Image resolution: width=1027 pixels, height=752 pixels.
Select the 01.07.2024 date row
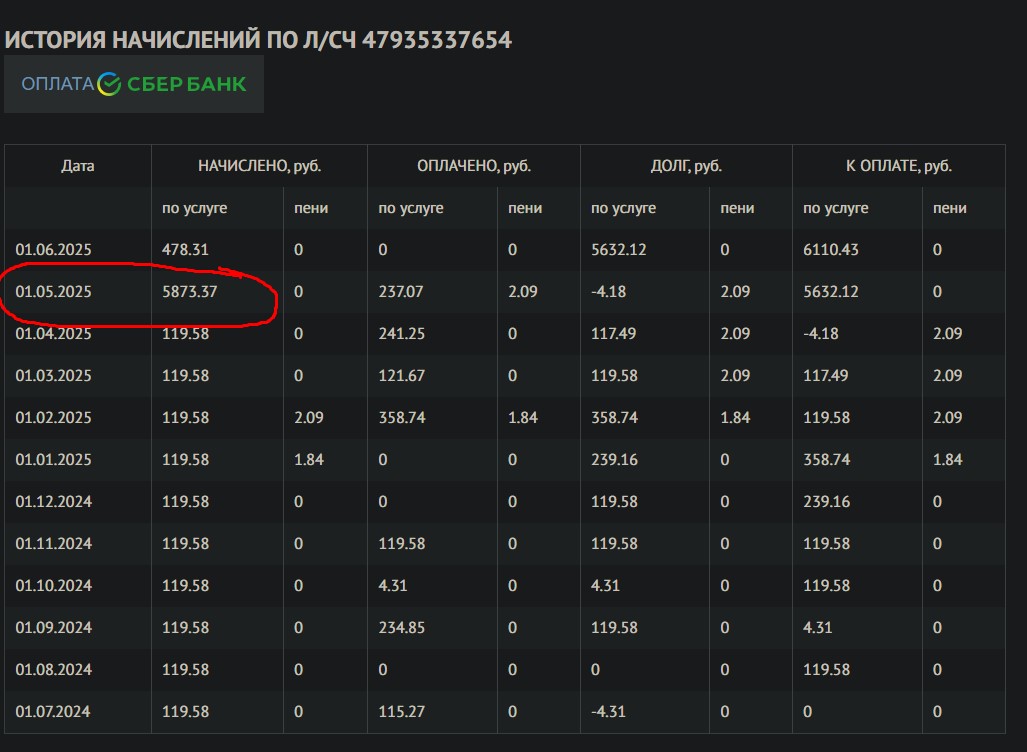[54, 712]
